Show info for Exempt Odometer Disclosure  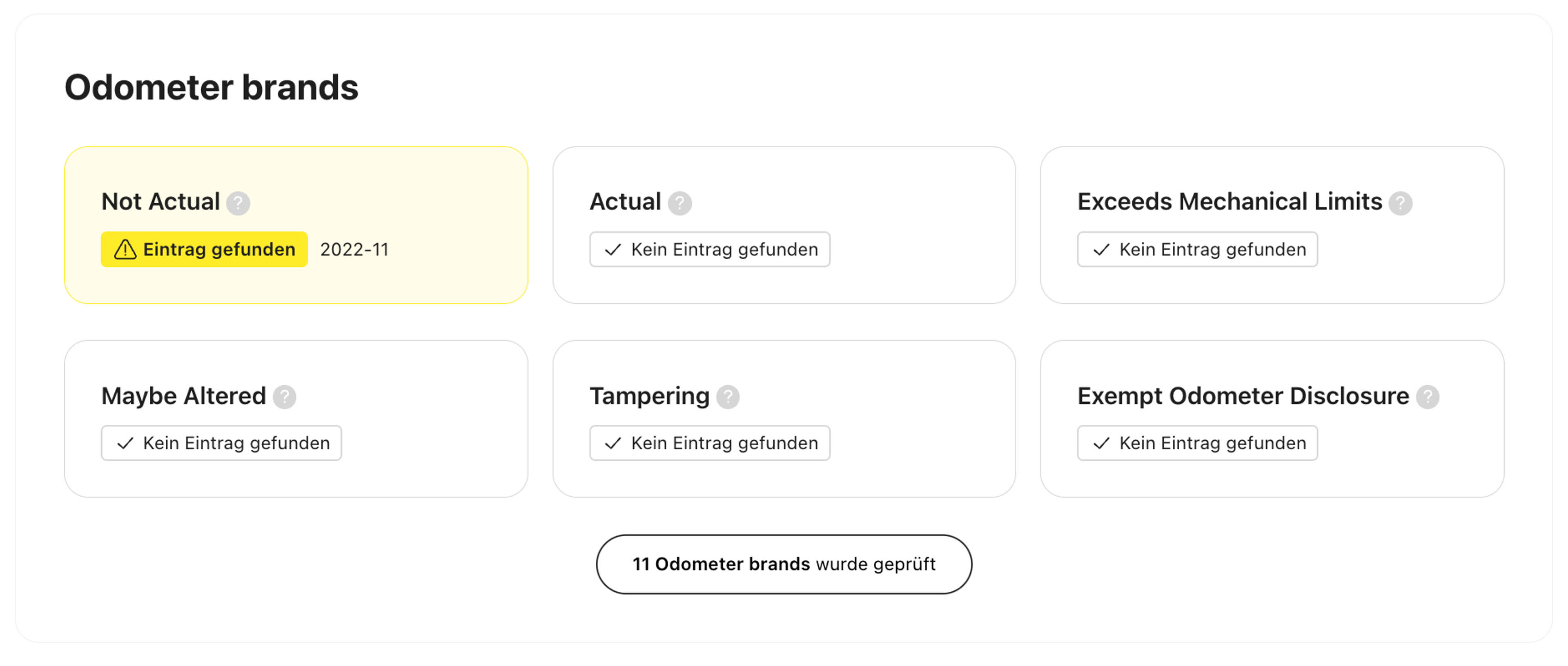point(1428,397)
